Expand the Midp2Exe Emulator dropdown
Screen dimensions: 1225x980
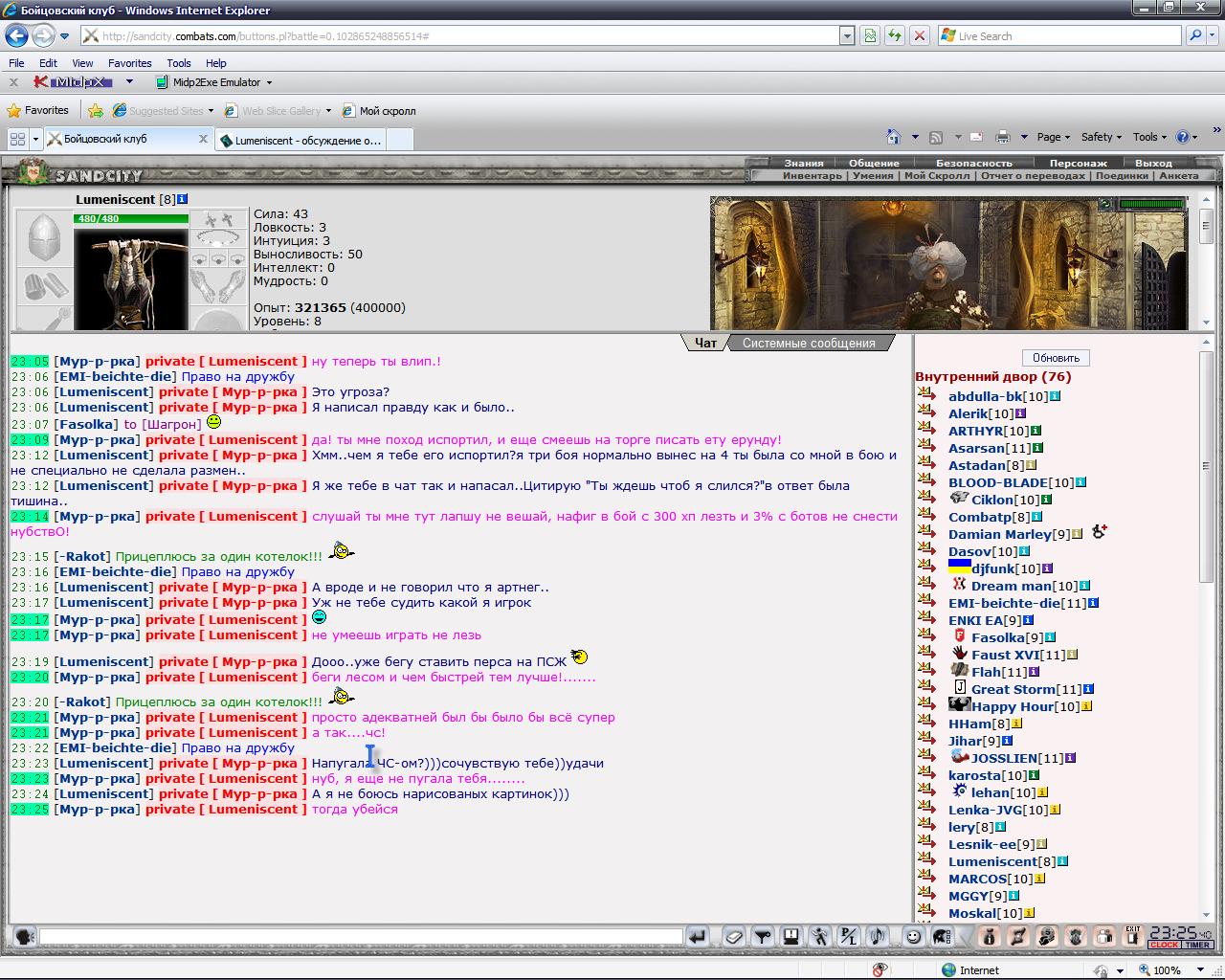(269, 82)
